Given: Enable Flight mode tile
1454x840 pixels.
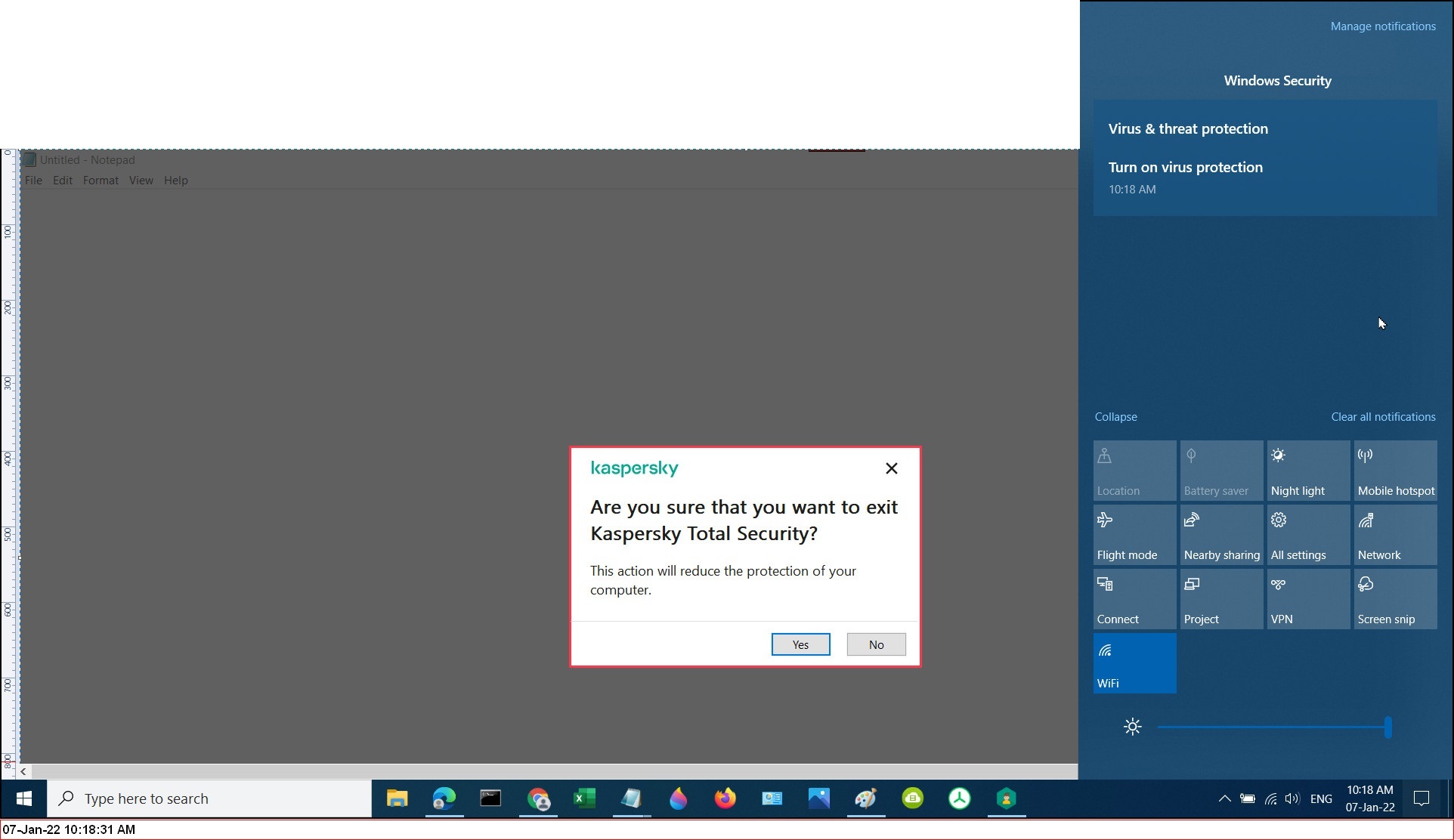Looking at the screenshot, I should (1134, 535).
